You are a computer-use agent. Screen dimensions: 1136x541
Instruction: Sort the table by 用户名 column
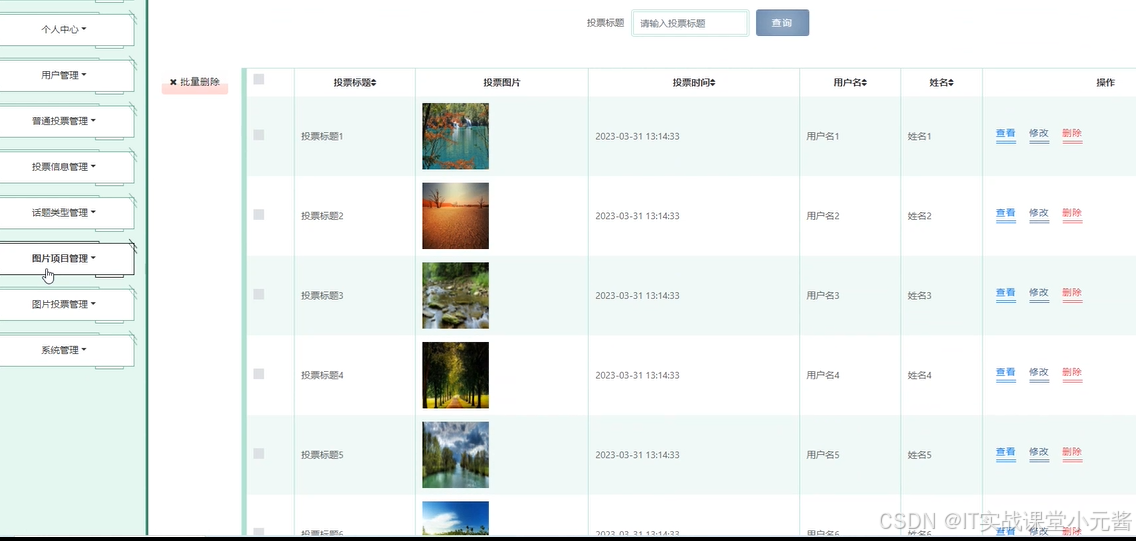pyautogui.click(x=851, y=83)
